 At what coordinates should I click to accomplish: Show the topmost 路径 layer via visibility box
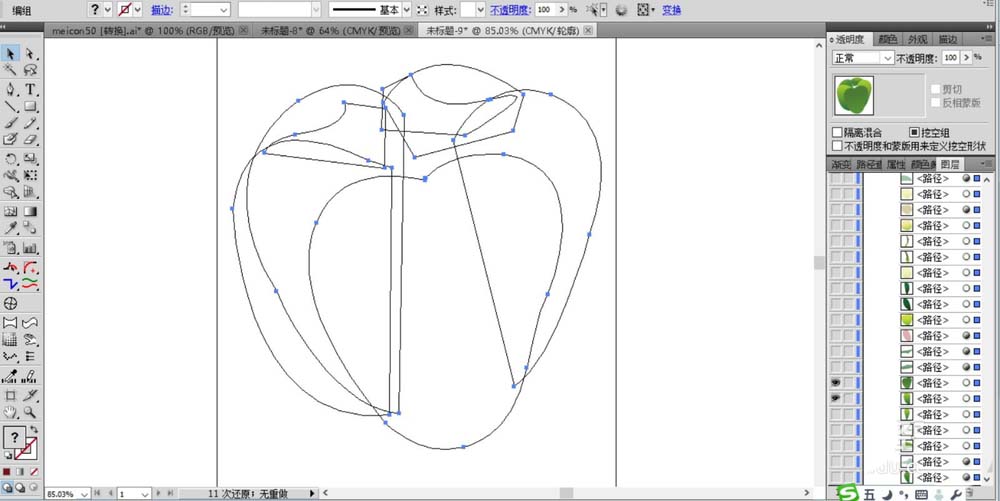click(835, 178)
